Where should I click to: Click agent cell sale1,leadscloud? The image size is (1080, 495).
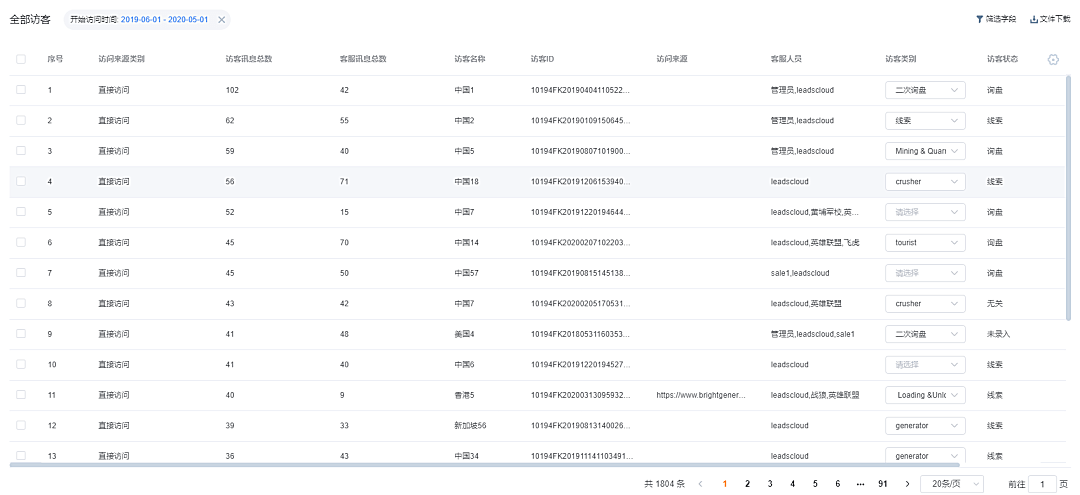click(x=800, y=273)
